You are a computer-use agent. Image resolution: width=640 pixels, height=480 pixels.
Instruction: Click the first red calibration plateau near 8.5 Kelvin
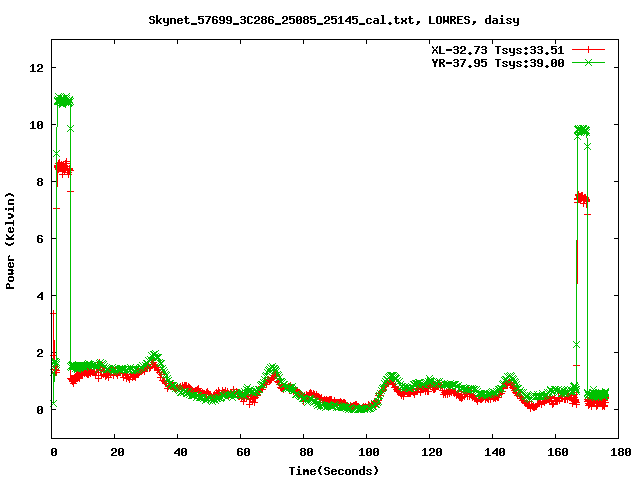[64, 168]
